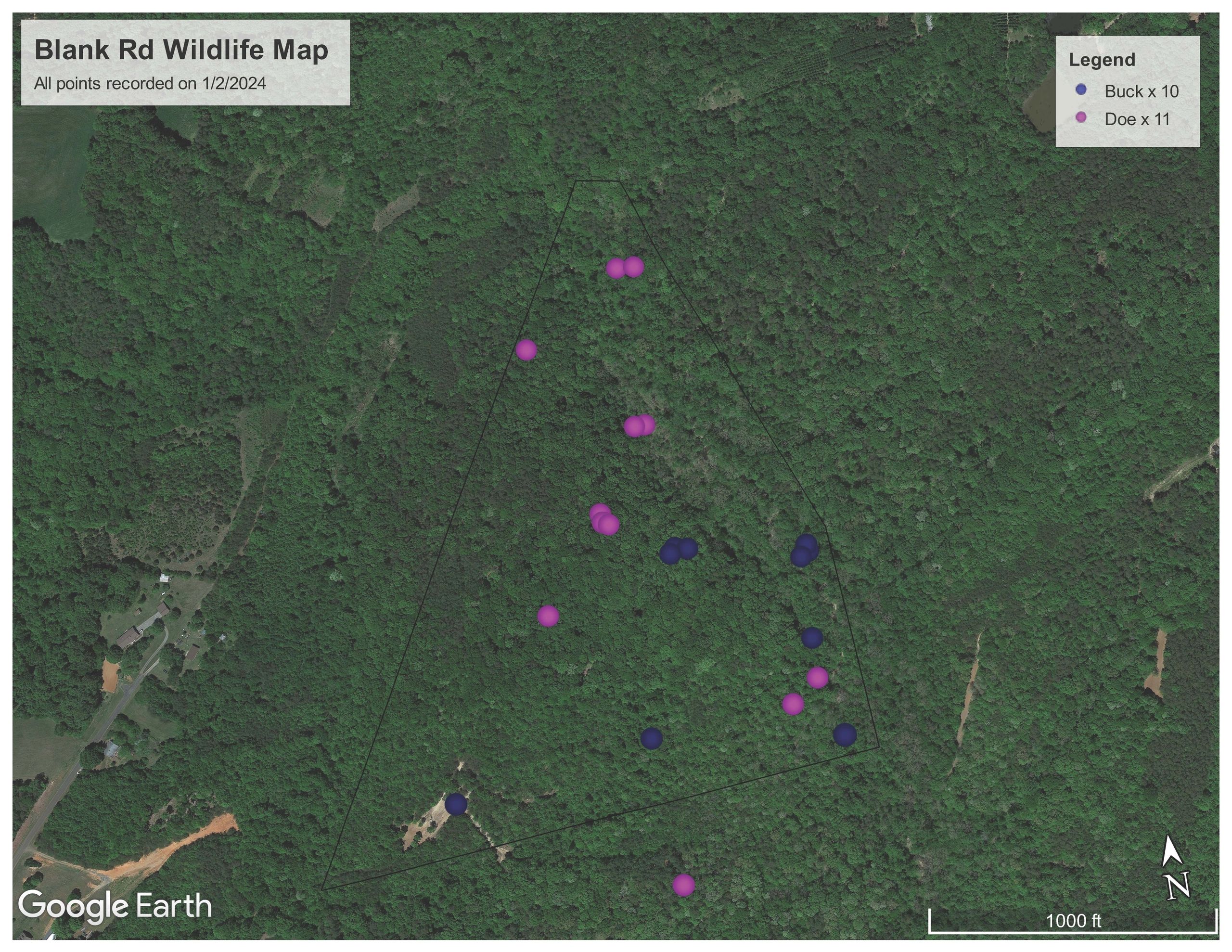Select the lower-left doe marker of the southeast doe pair
The image size is (1232, 952).
click(x=793, y=704)
